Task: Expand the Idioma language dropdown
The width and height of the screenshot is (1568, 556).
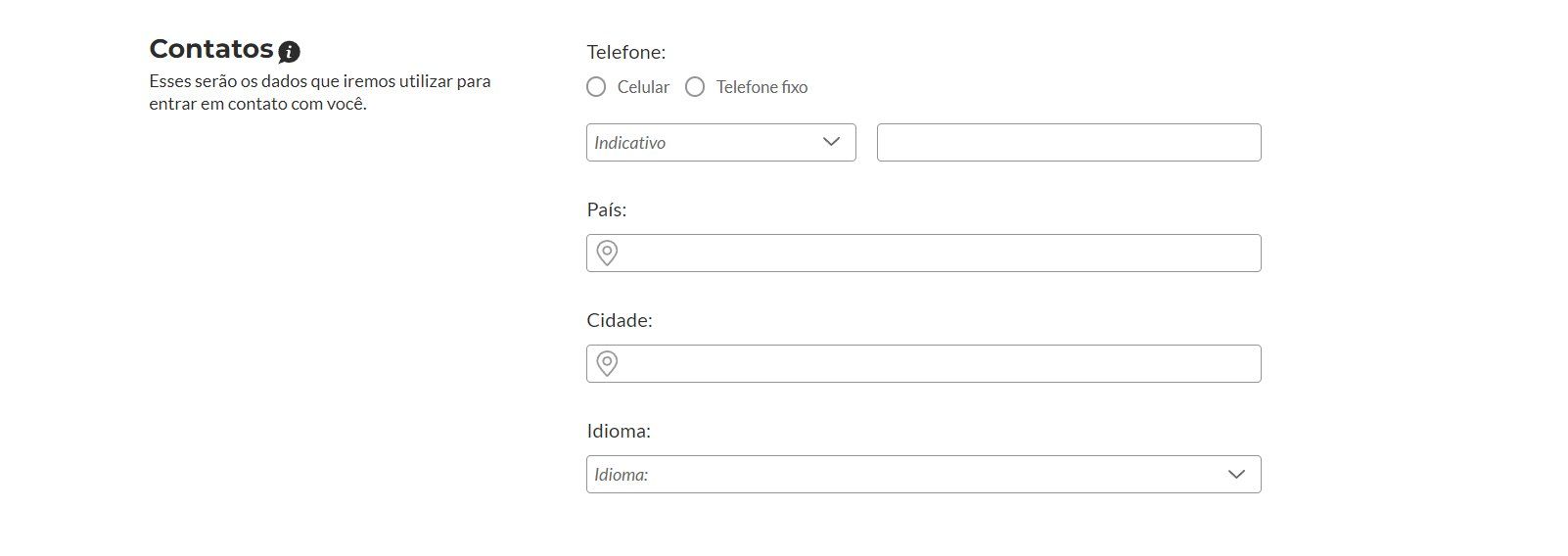Action: click(x=924, y=474)
